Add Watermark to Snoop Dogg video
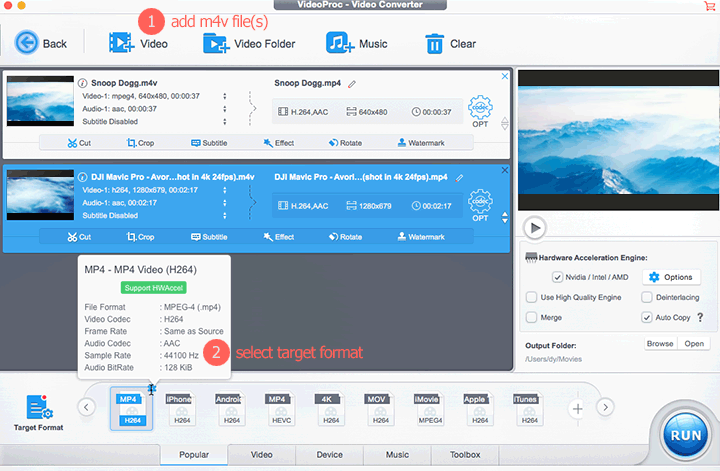 pyautogui.click(x=421, y=143)
